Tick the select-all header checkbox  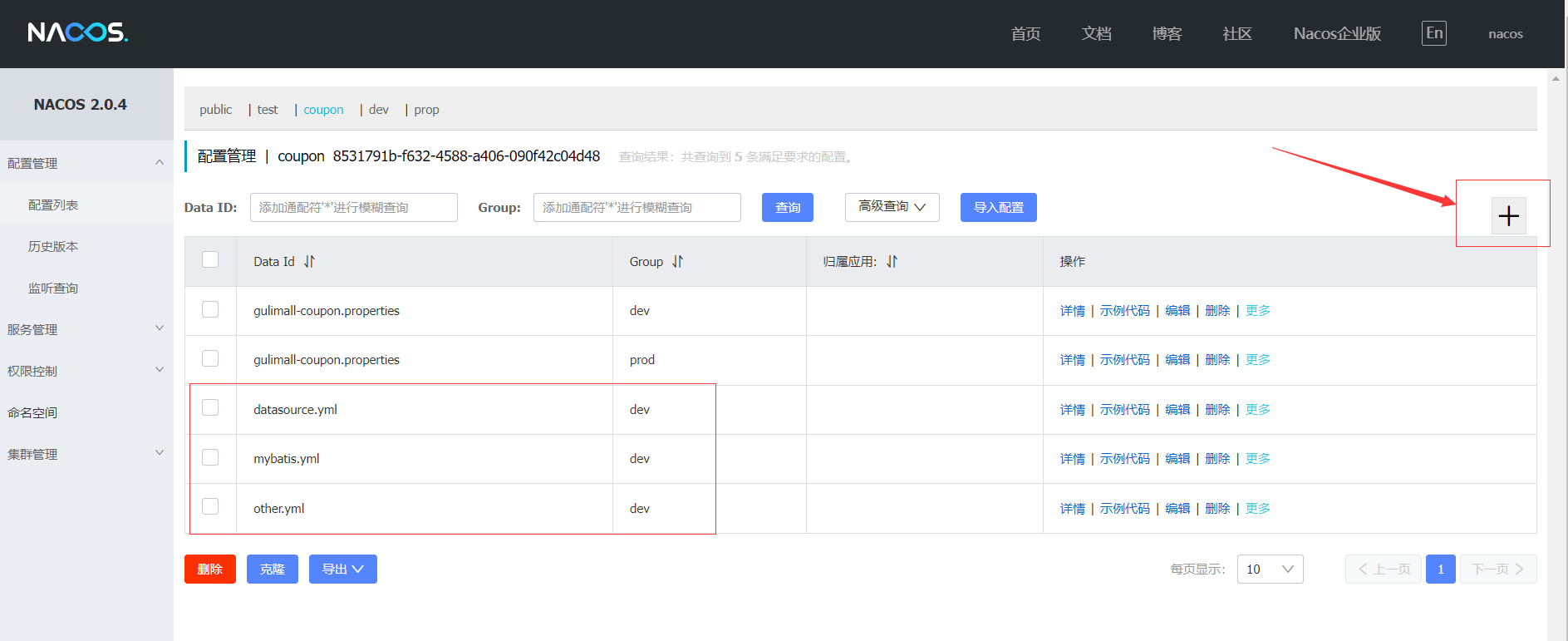[210, 259]
